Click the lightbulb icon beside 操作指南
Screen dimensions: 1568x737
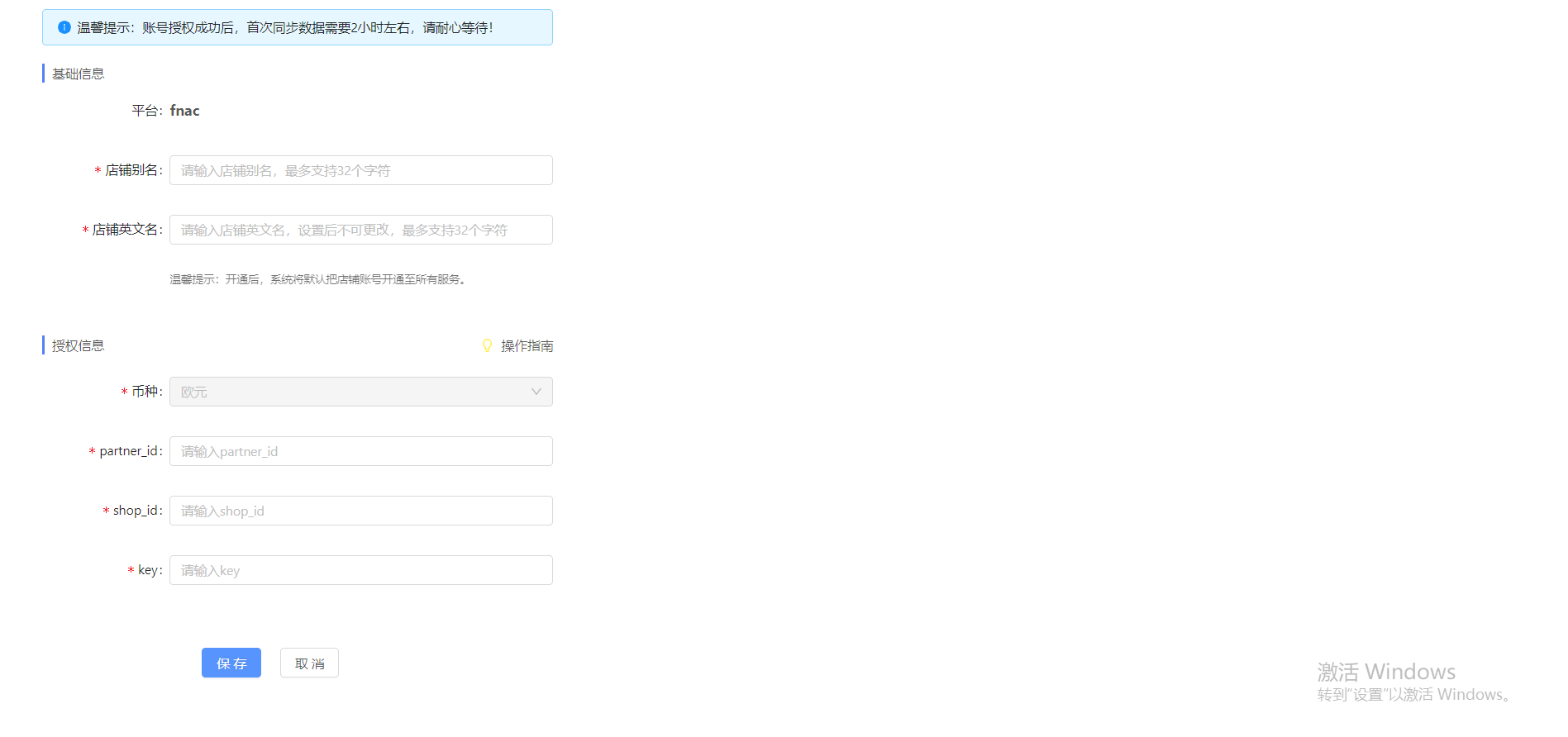487,345
